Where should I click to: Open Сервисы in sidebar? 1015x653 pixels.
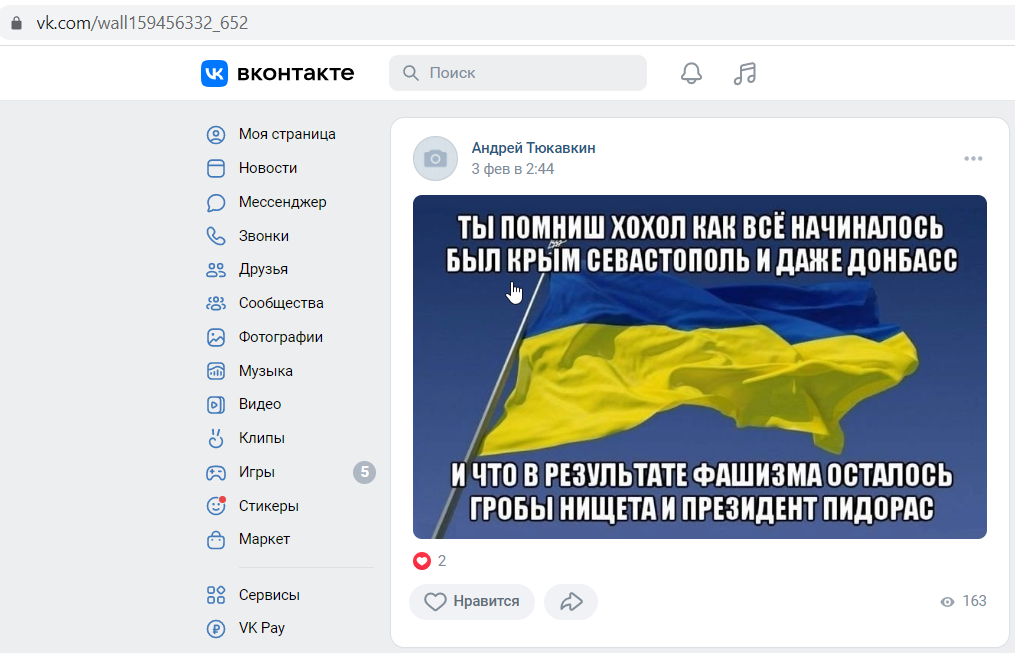click(x=287, y=595)
